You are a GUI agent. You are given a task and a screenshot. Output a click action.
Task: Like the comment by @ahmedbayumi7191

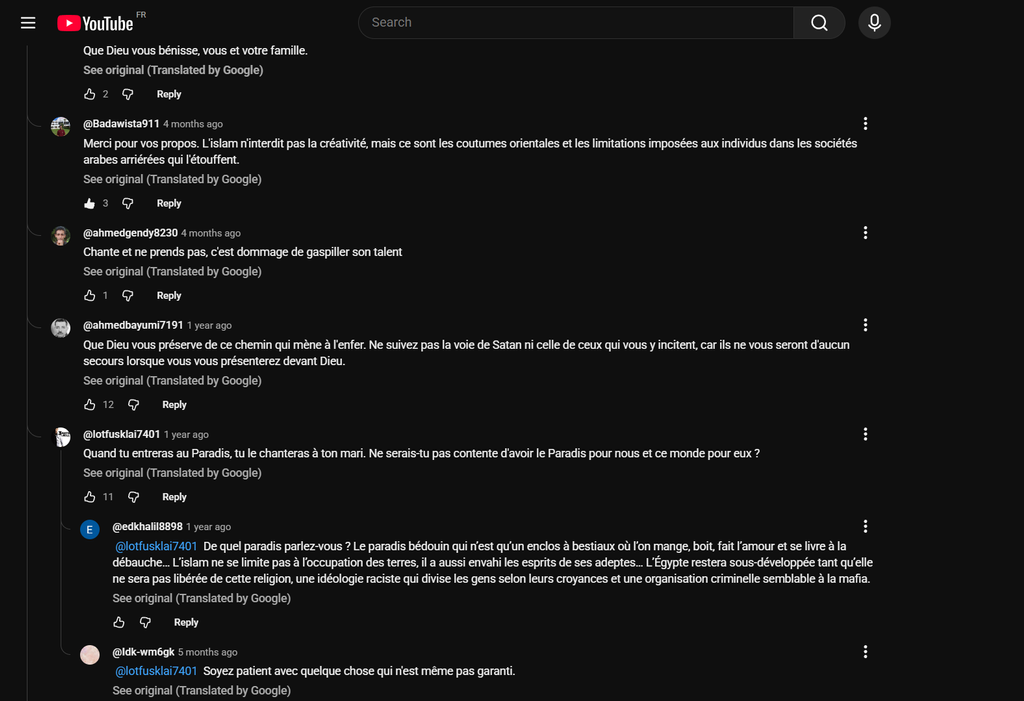90,405
